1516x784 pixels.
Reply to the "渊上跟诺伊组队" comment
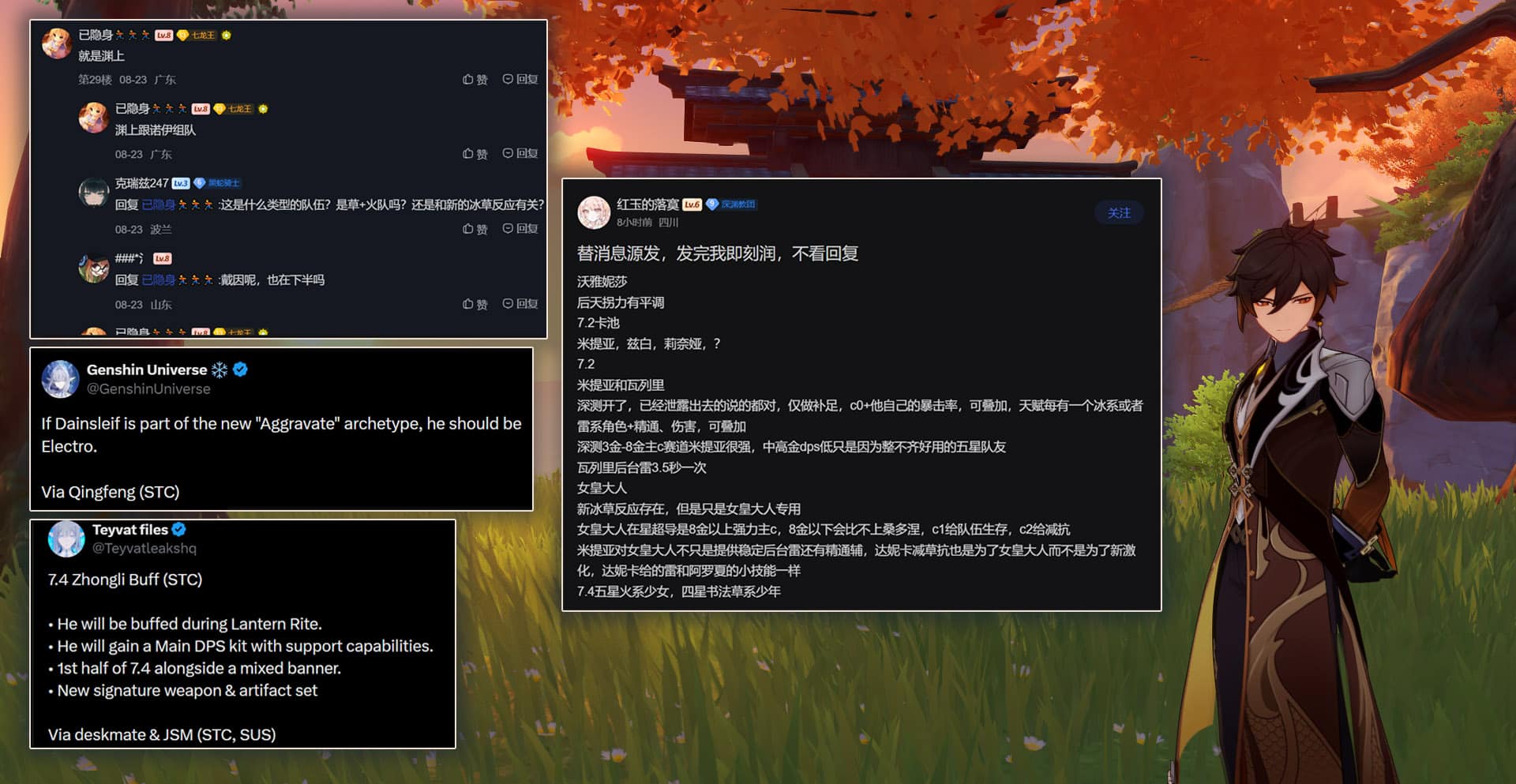520,154
